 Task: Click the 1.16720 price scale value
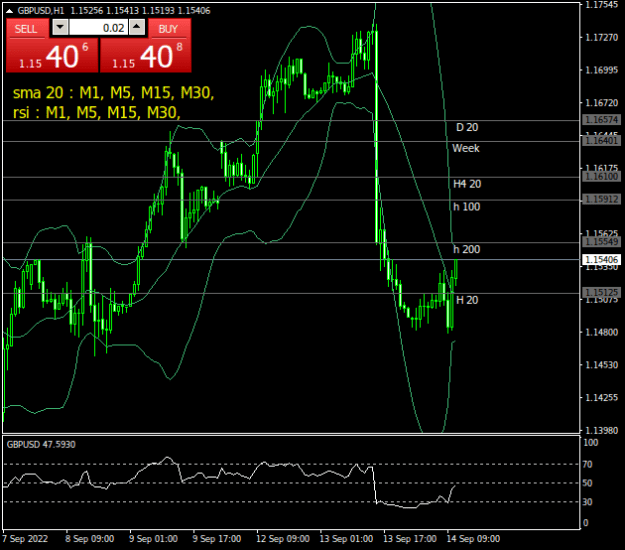click(601, 103)
